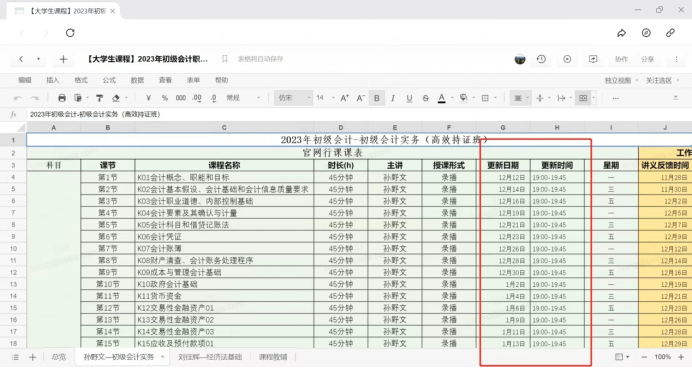This screenshot has width=692, height=368.
Task: Apply thousands separator 000 format
Action: 181,98
